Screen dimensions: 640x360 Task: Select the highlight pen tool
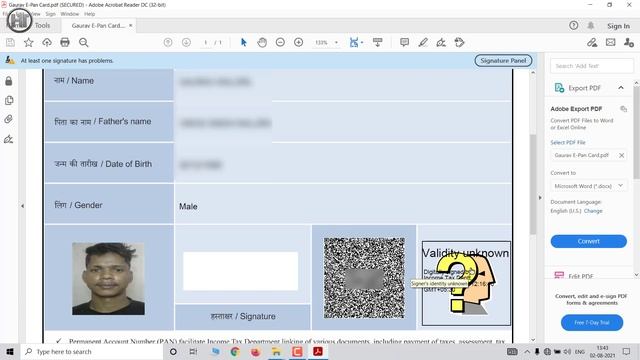point(423,42)
